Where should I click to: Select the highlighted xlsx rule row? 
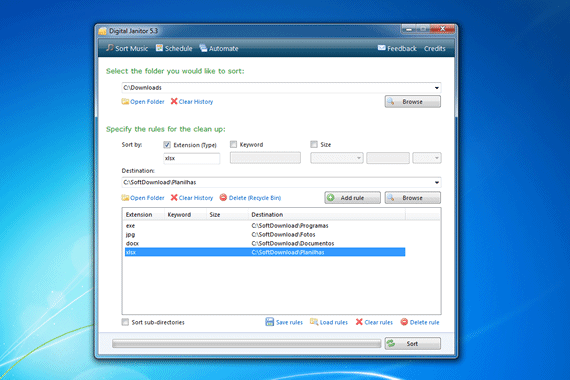point(265,252)
